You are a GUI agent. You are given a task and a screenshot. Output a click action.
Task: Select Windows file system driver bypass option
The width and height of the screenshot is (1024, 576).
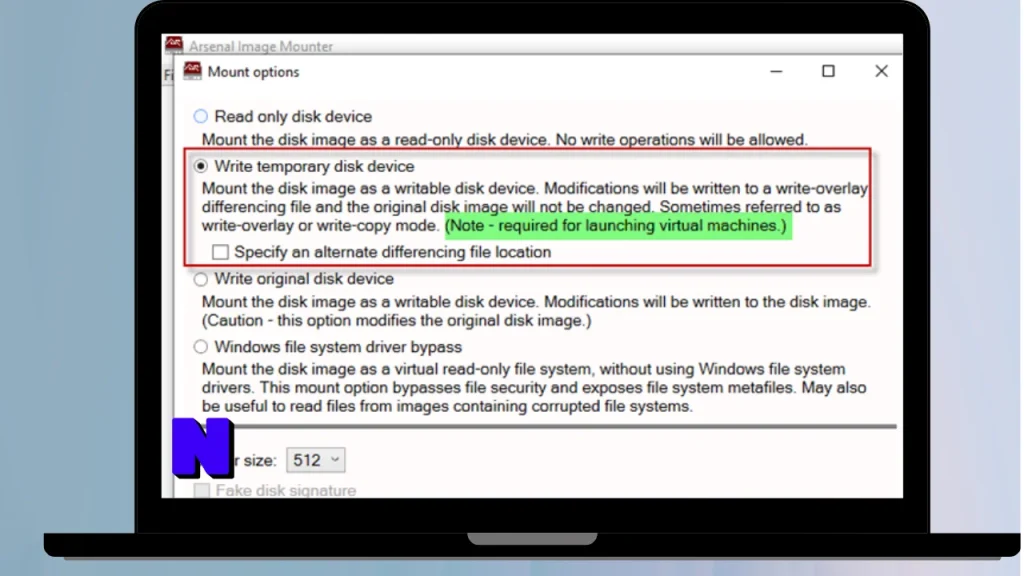[x=200, y=347]
